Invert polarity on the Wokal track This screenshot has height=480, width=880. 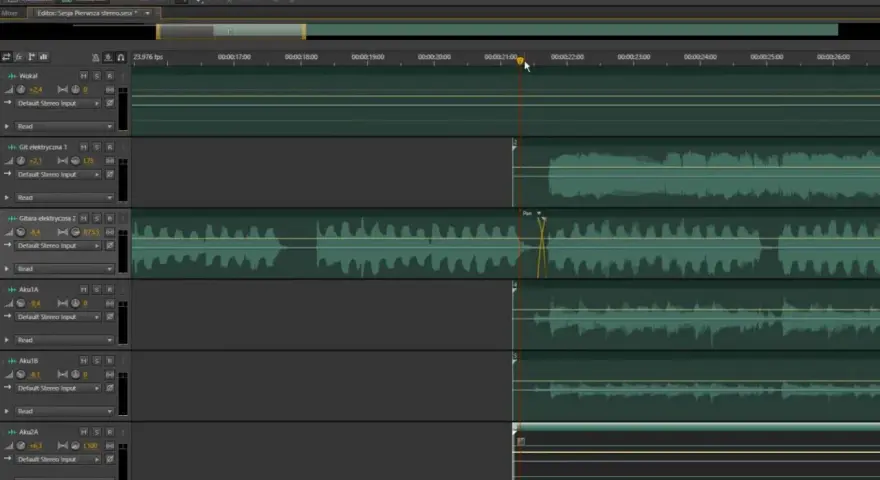pyautogui.click(x=110, y=103)
